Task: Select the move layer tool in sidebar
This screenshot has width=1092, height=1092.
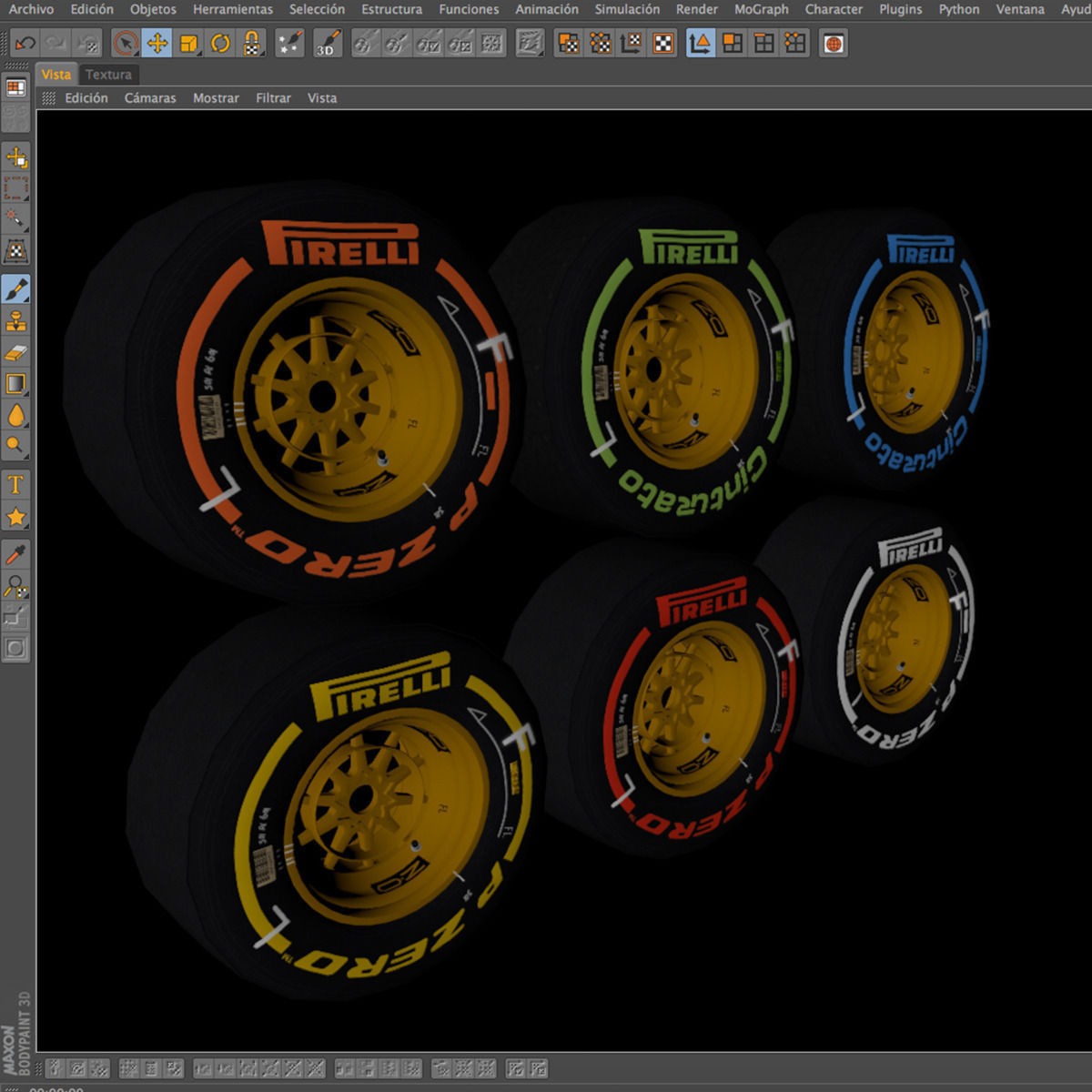Action: click(x=15, y=157)
